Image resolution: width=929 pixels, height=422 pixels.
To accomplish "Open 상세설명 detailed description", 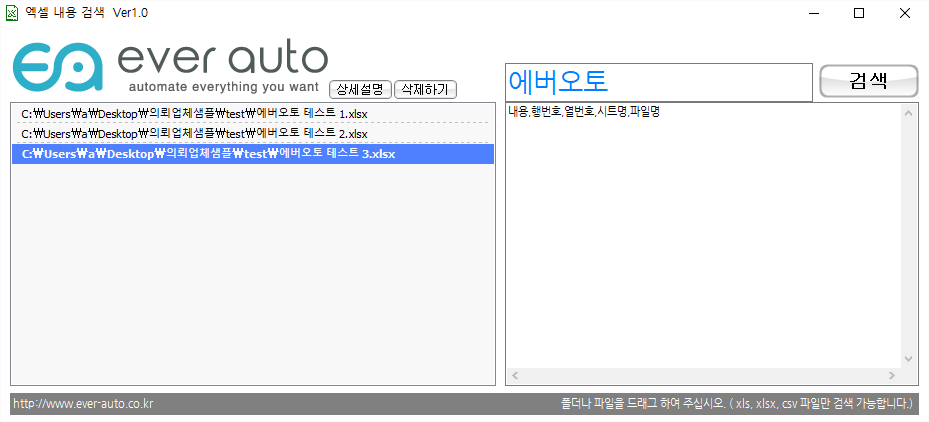I will click(x=360, y=89).
